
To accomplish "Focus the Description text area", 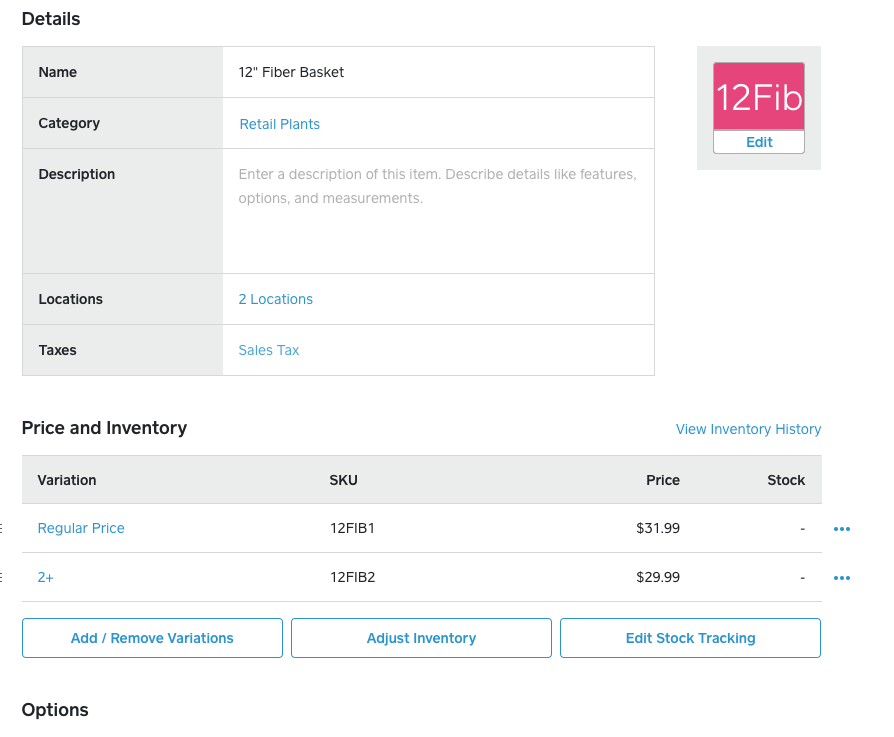I will coord(438,210).
